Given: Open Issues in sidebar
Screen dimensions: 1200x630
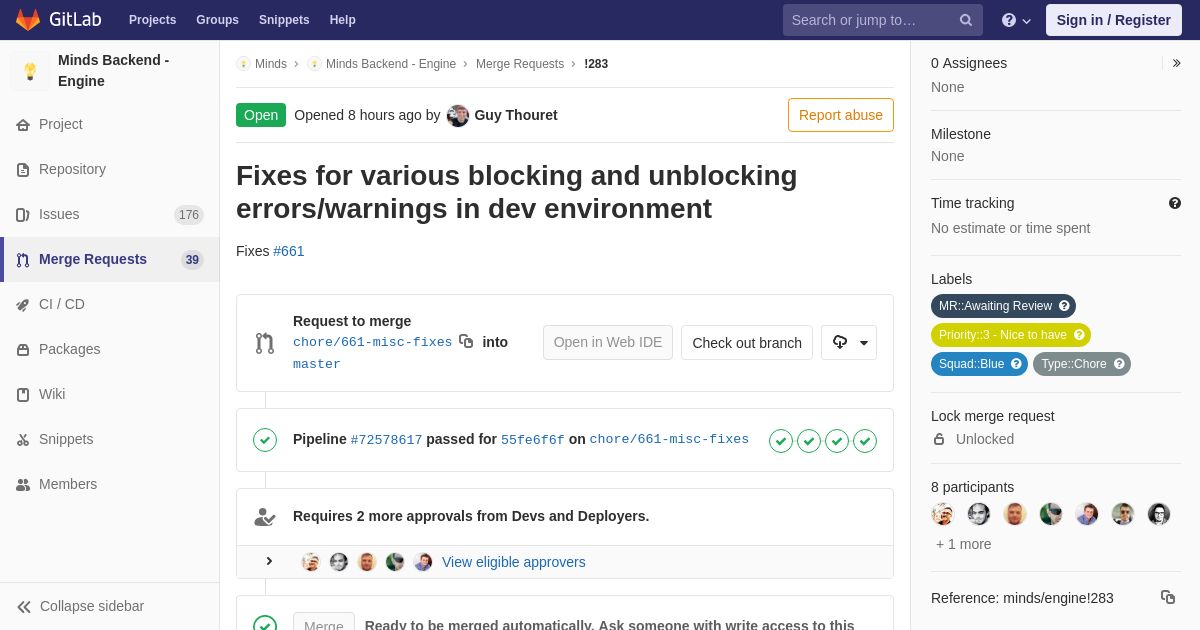Looking at the screenshot, I should click(x=110, y=214).
